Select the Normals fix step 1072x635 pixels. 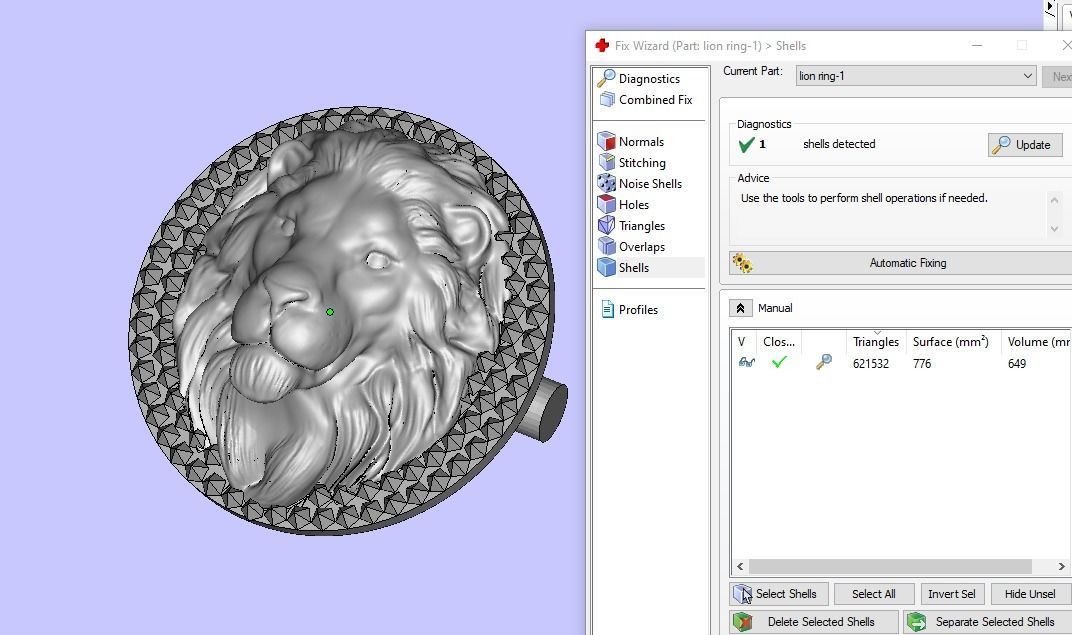pyautogui.click(x=630, y=141)
